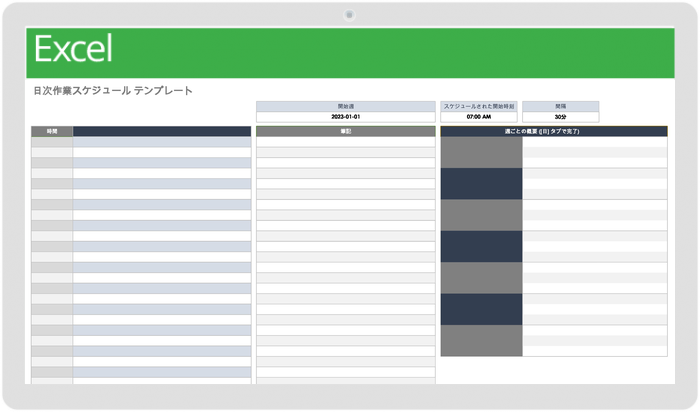Select the 2023-01-01 start week cell
The image size is (700, 412).
(x=346, y=117)
